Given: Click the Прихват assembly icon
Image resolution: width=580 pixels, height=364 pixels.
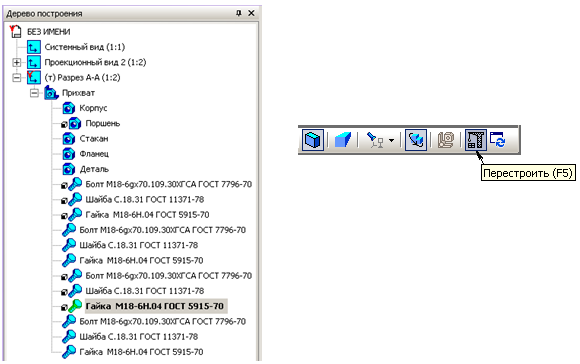Looking at the screenshot, I should click(51, 93).
